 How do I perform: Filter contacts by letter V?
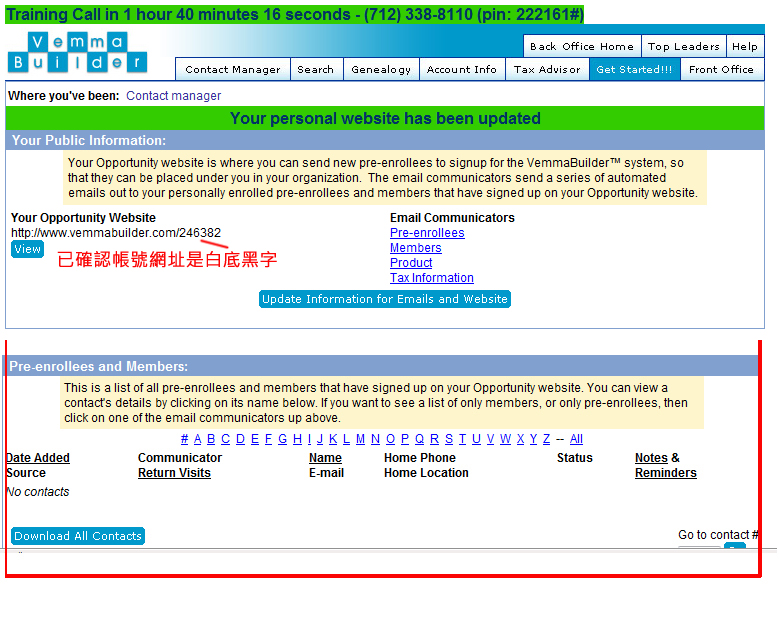coord(490,439)
